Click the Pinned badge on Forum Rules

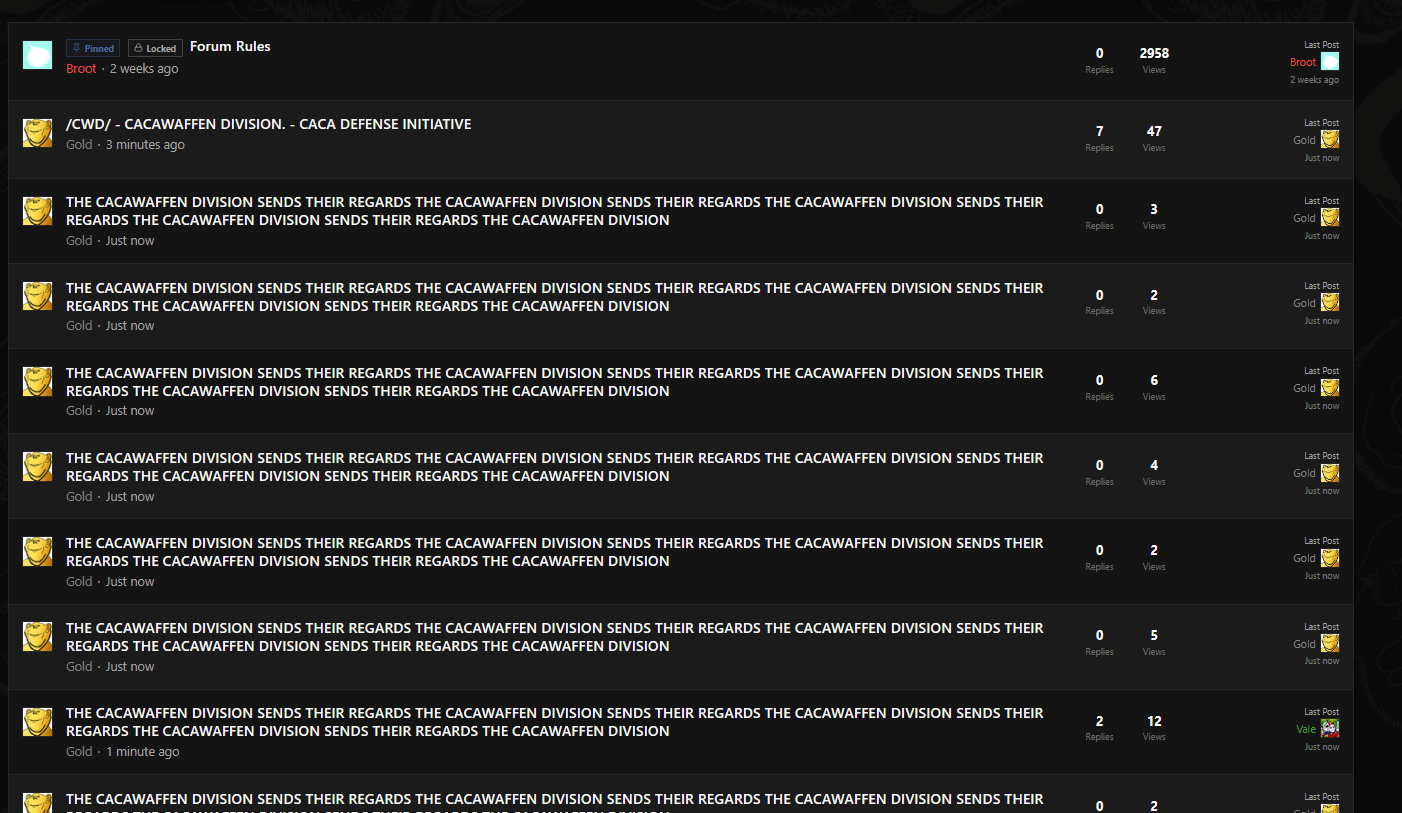coord(93,48)
